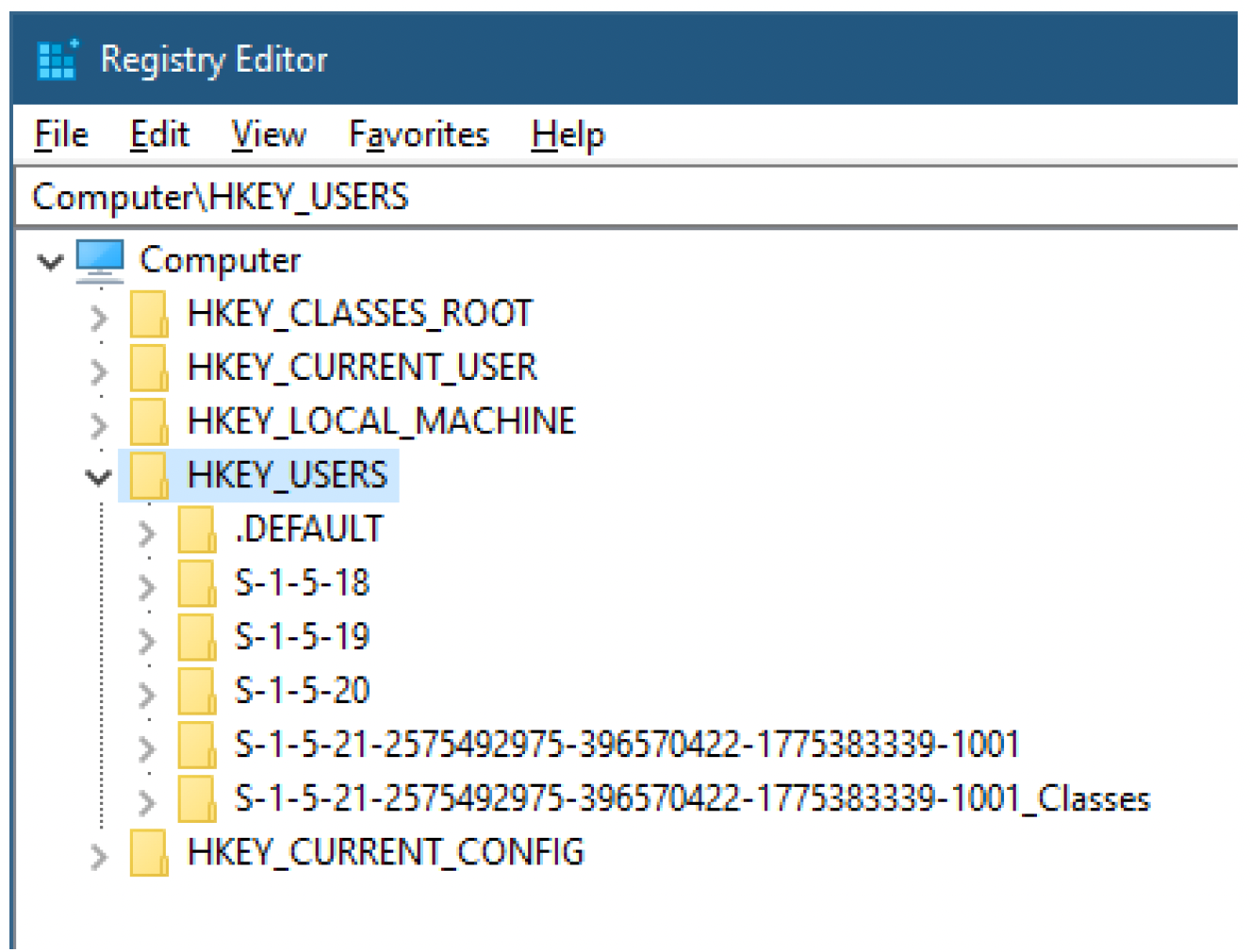Open the Favorites menu
Viewport: 1250px width, 952px height.
click(x=419, y=135)
